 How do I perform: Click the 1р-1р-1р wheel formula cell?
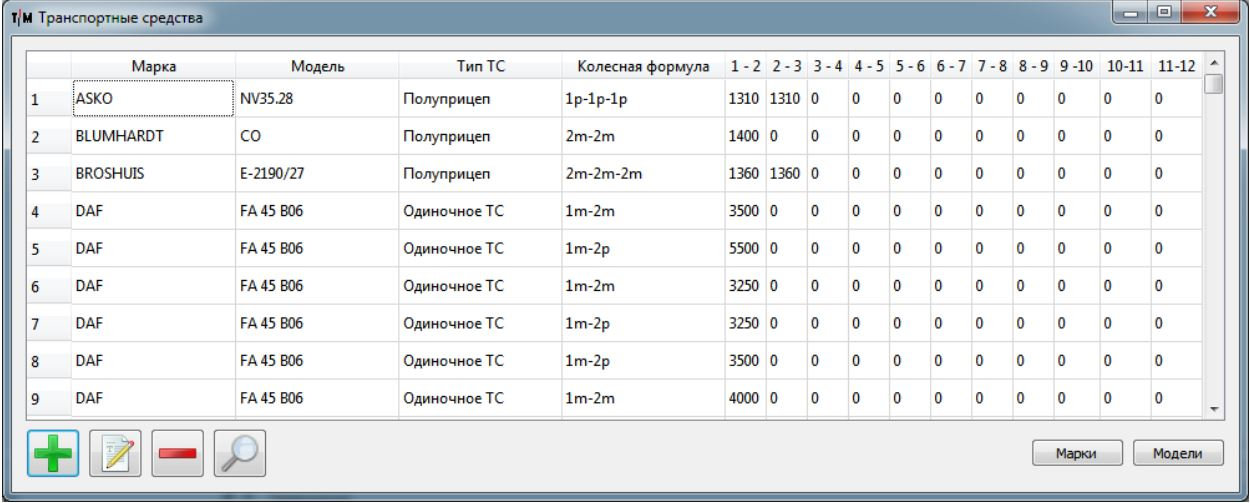[x=643, y=98]
